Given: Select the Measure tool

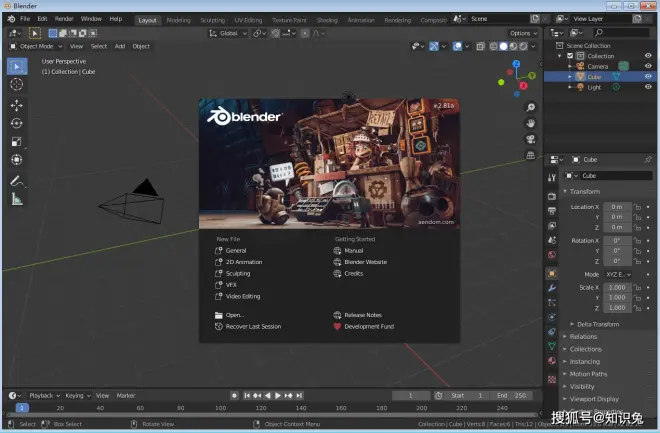Looking at the screenshot, I should tap(17, 199).
